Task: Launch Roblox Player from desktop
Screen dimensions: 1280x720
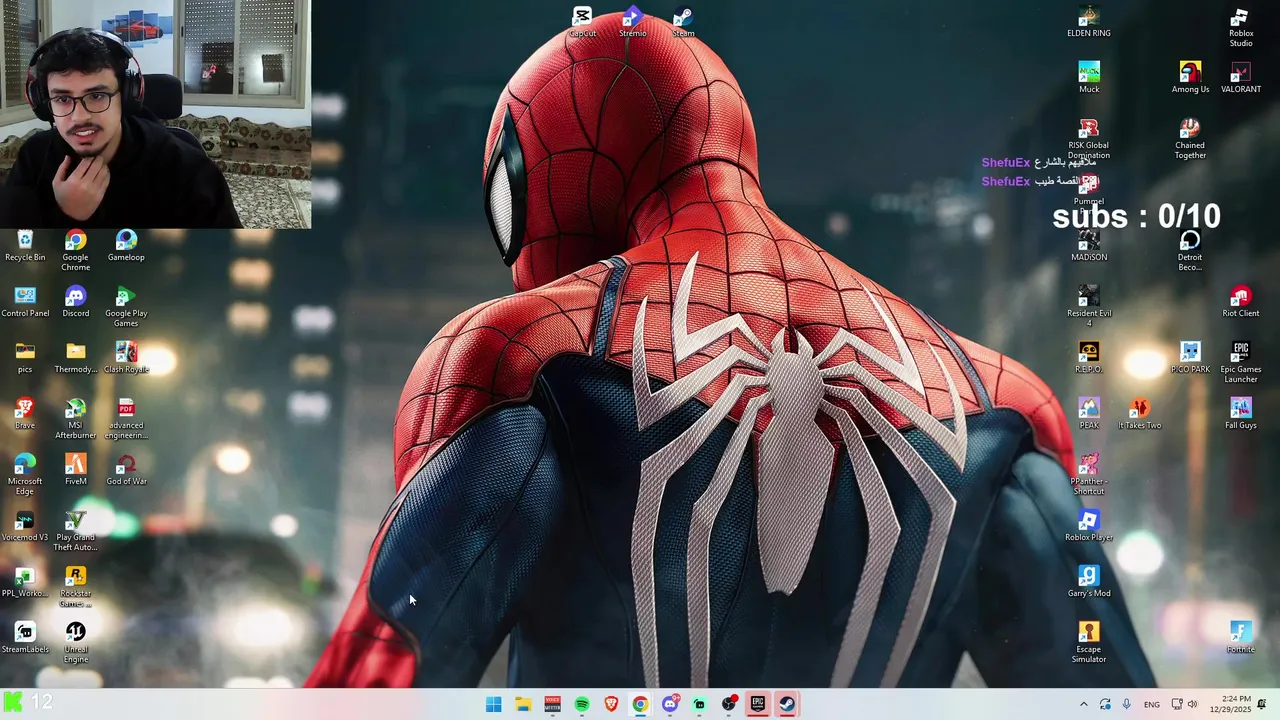Action: (1089, 526)
